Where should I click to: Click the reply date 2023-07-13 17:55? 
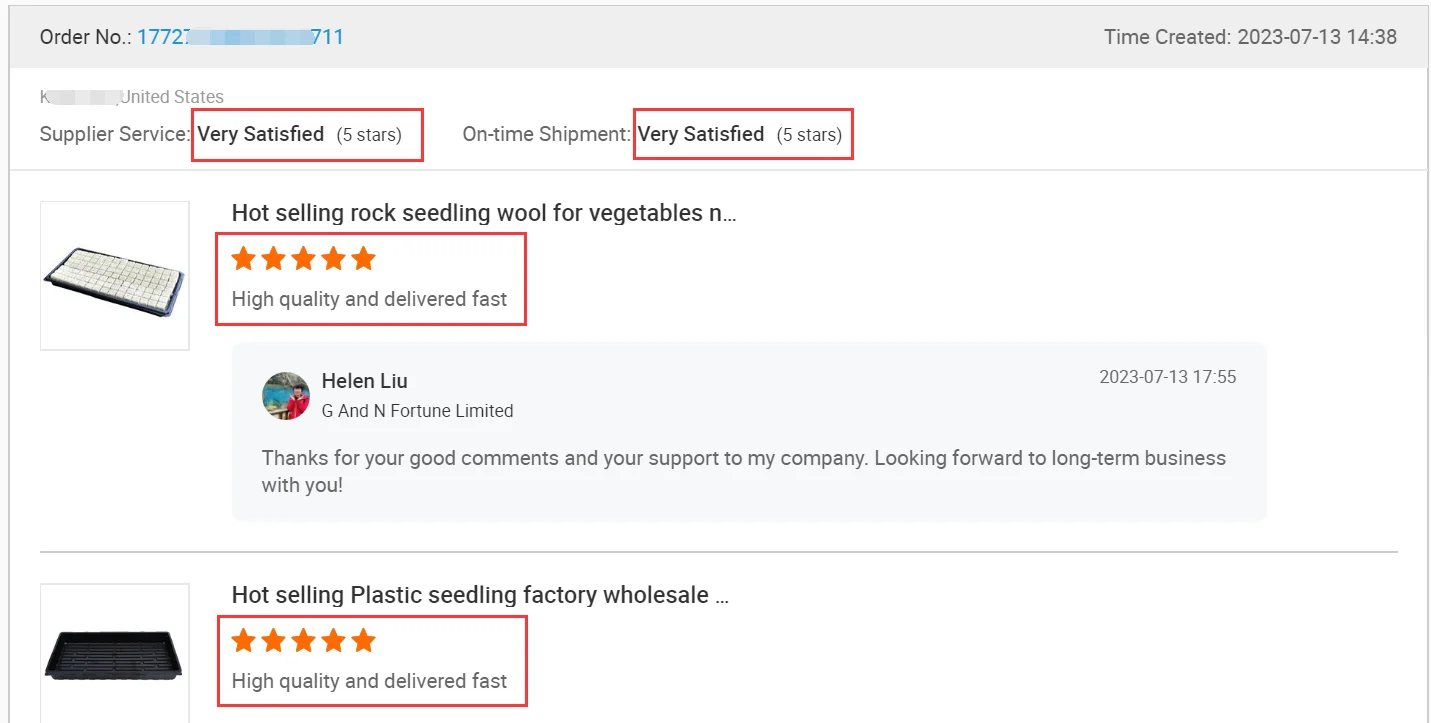point(1167,377)
